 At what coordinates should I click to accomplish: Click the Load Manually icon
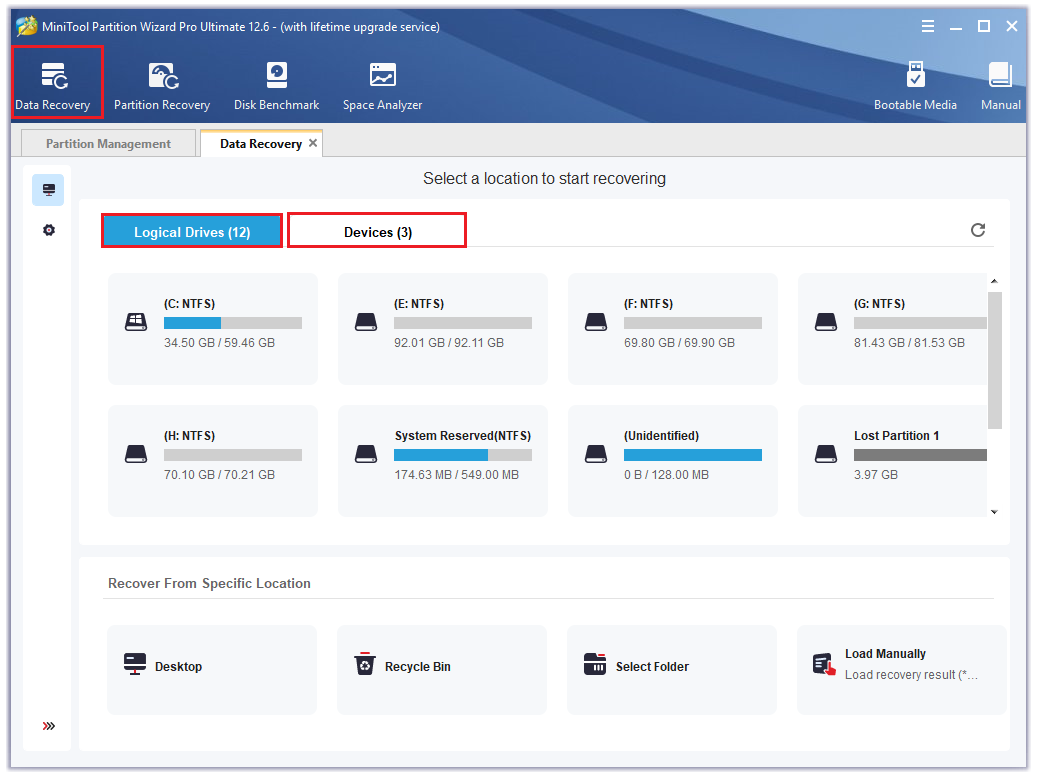(824, 664)
